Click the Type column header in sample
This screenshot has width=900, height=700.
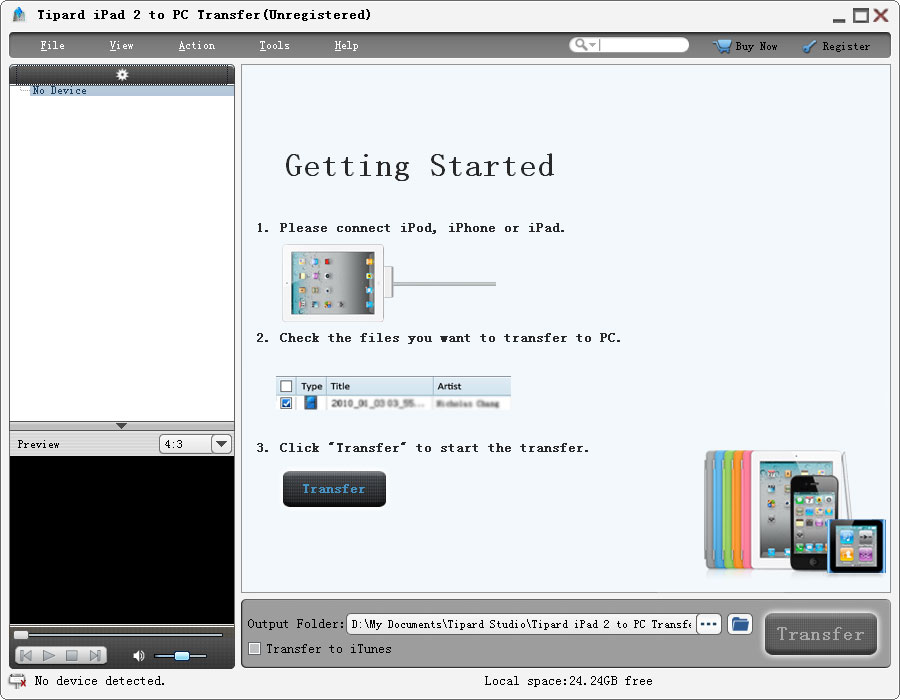312,386
